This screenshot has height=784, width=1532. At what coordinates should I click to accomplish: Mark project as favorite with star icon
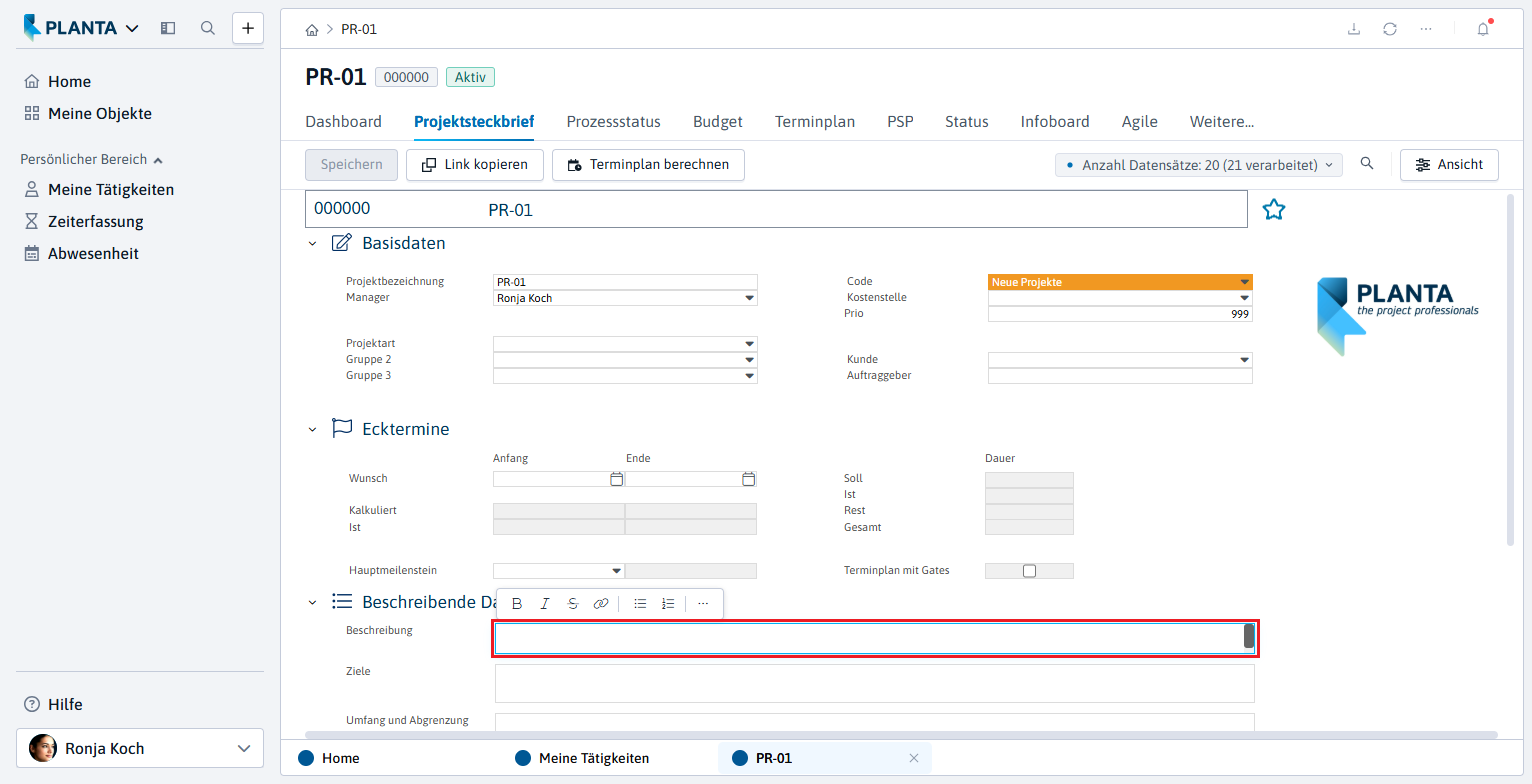(x=1273, y=209)
